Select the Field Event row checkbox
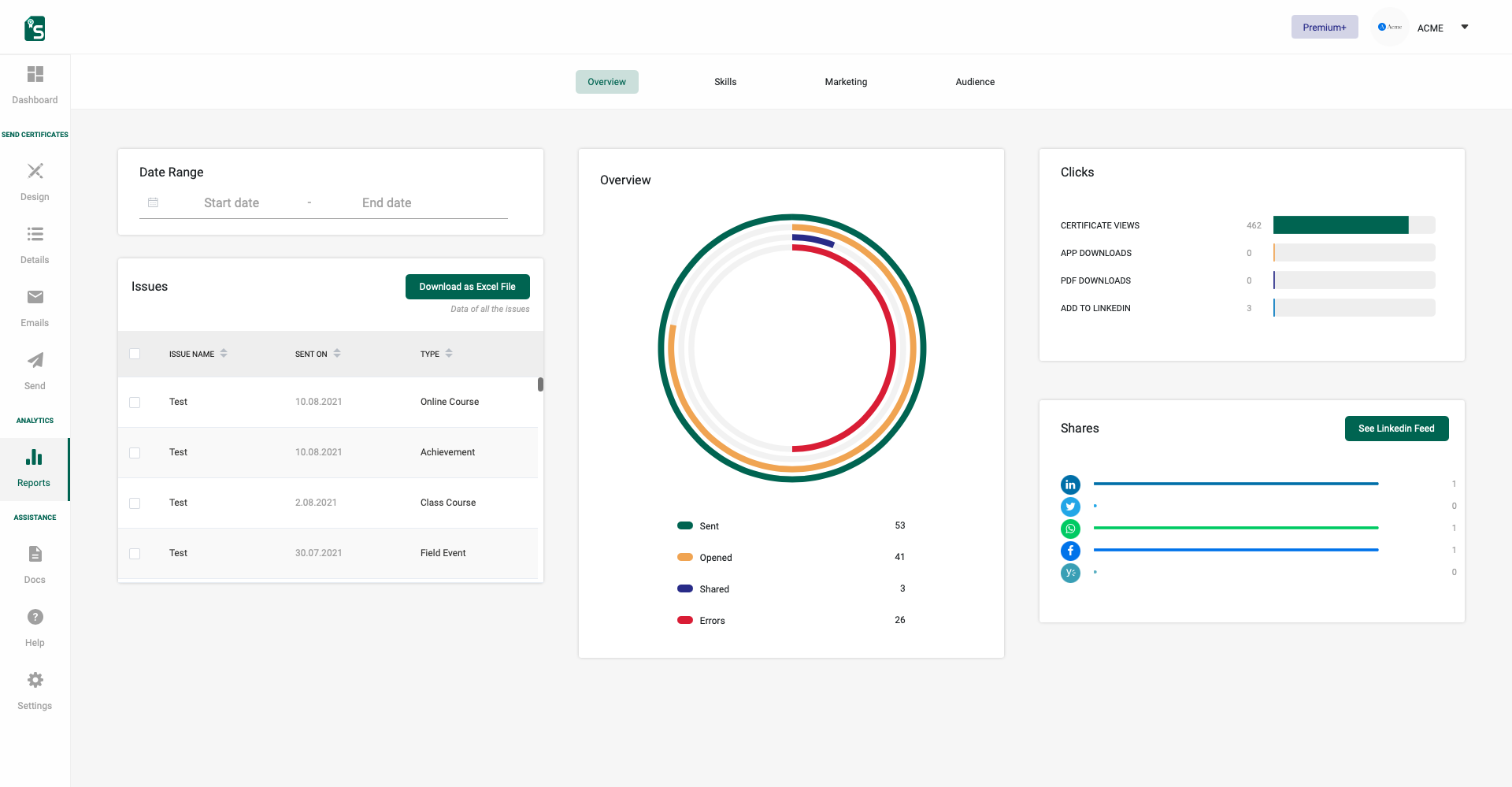This screenshot has height=787, width=1512. click(135, 554)
